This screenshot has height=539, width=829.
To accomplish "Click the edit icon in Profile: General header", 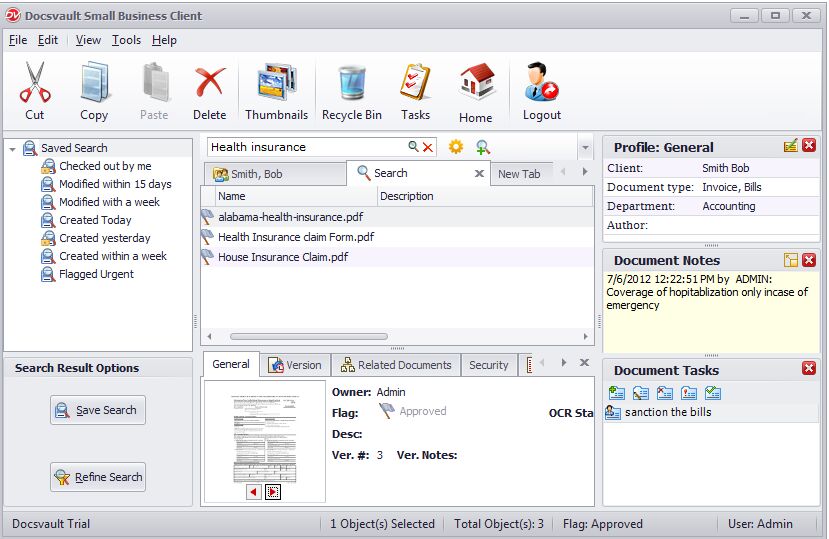I will tap(791, 146).
